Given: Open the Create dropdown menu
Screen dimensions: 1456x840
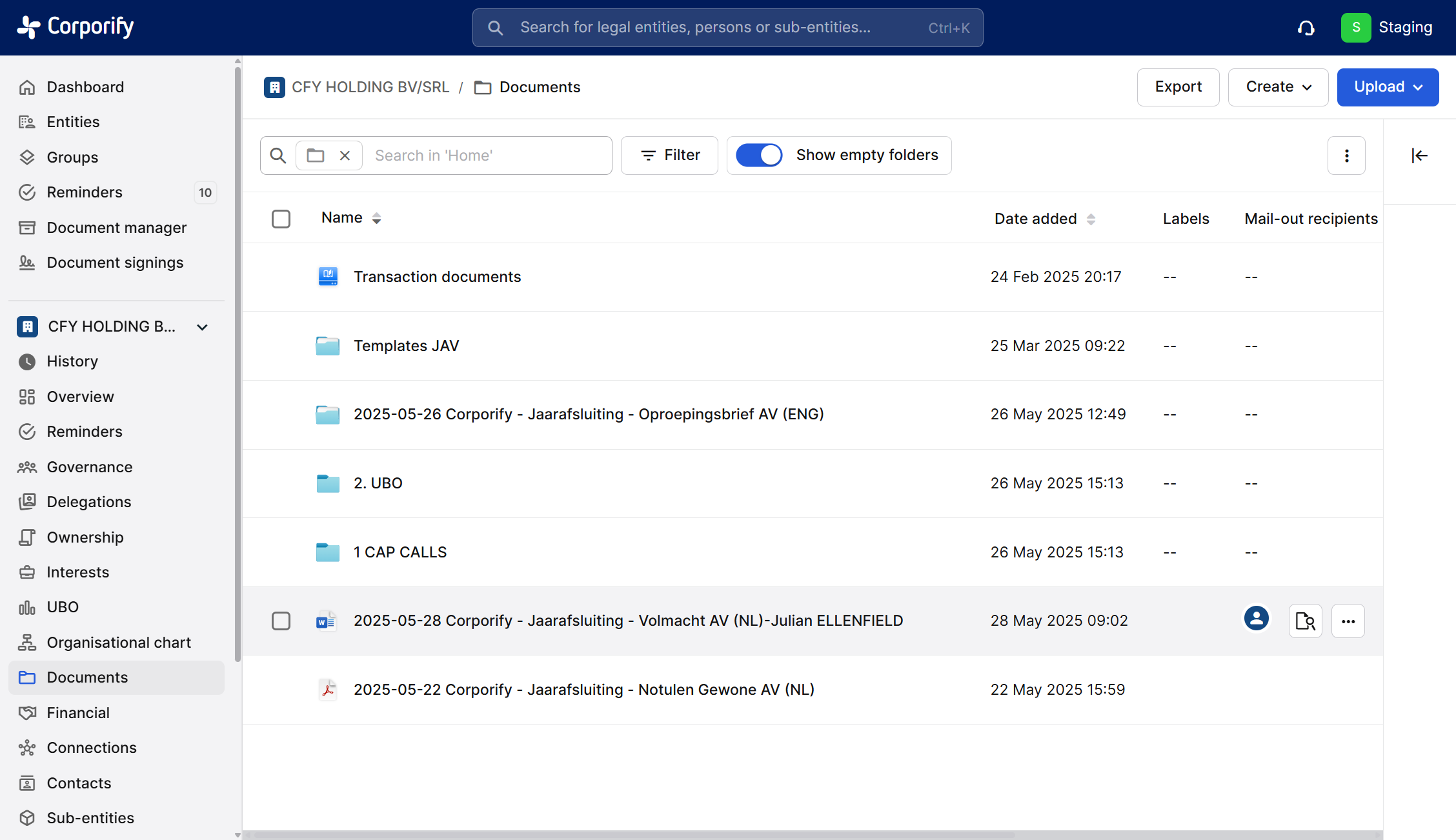Looking at the screenshot, I should 1277,87.
